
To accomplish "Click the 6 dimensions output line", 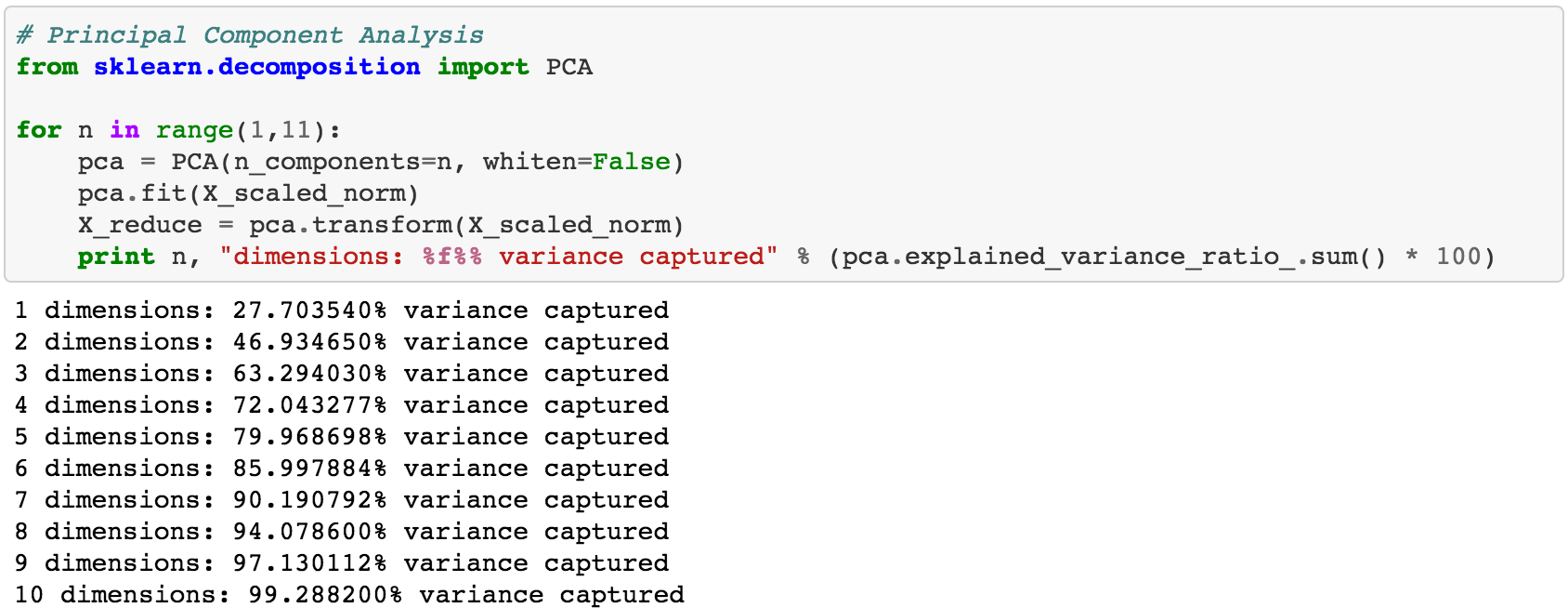I will [x=341, y=469].
